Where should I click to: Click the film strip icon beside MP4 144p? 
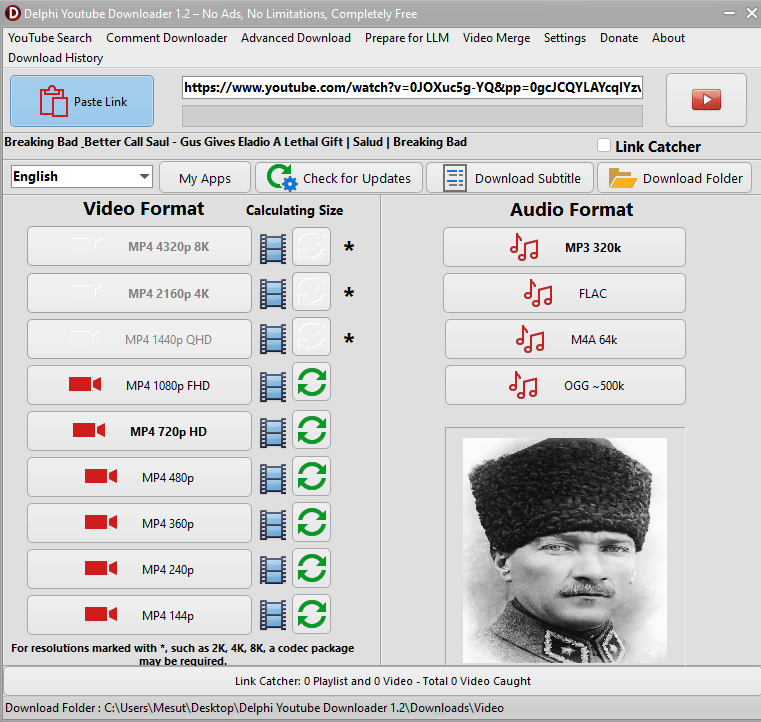pyautogui.click(x=273, y=616)
